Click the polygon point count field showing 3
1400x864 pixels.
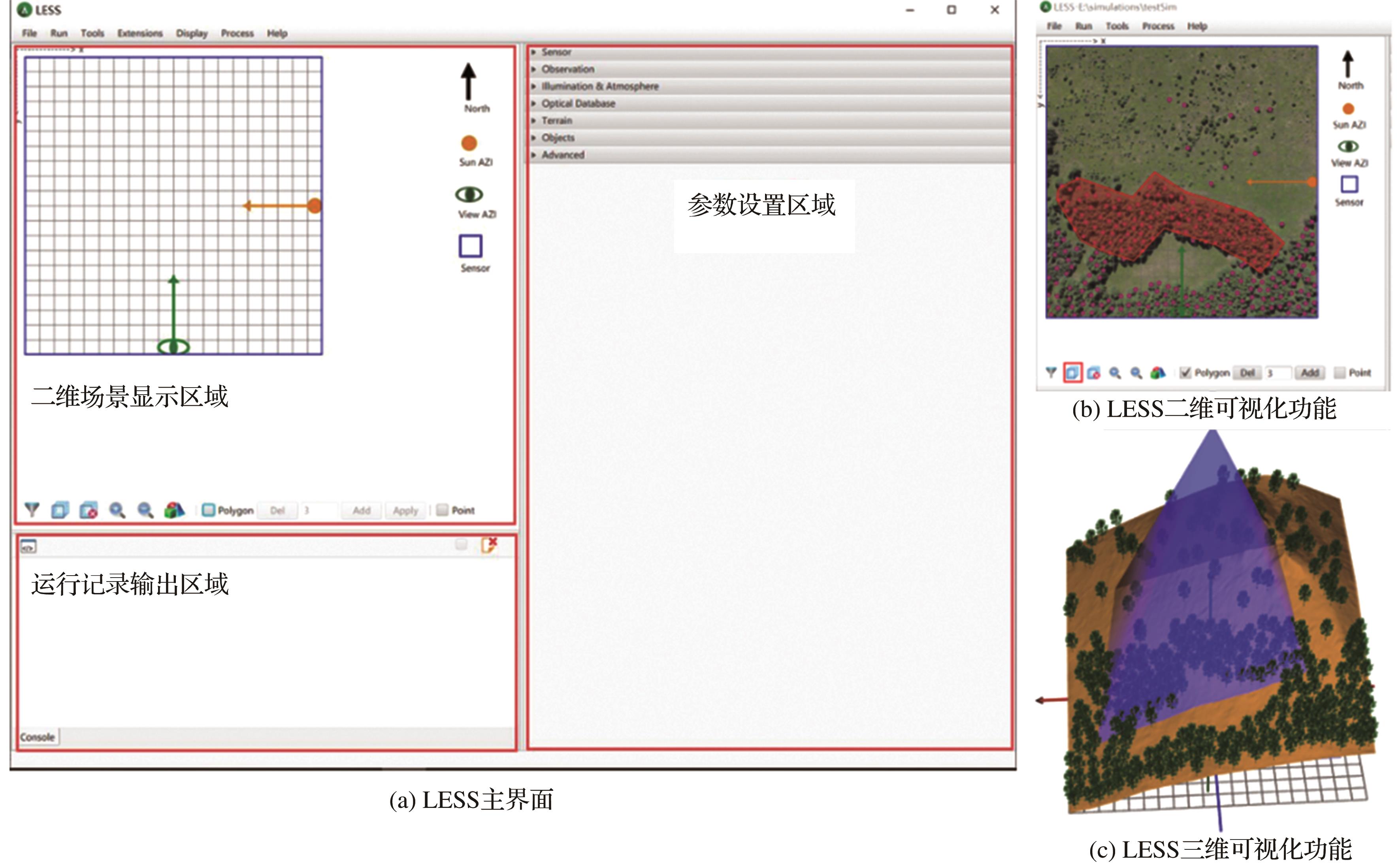[319, 510]
